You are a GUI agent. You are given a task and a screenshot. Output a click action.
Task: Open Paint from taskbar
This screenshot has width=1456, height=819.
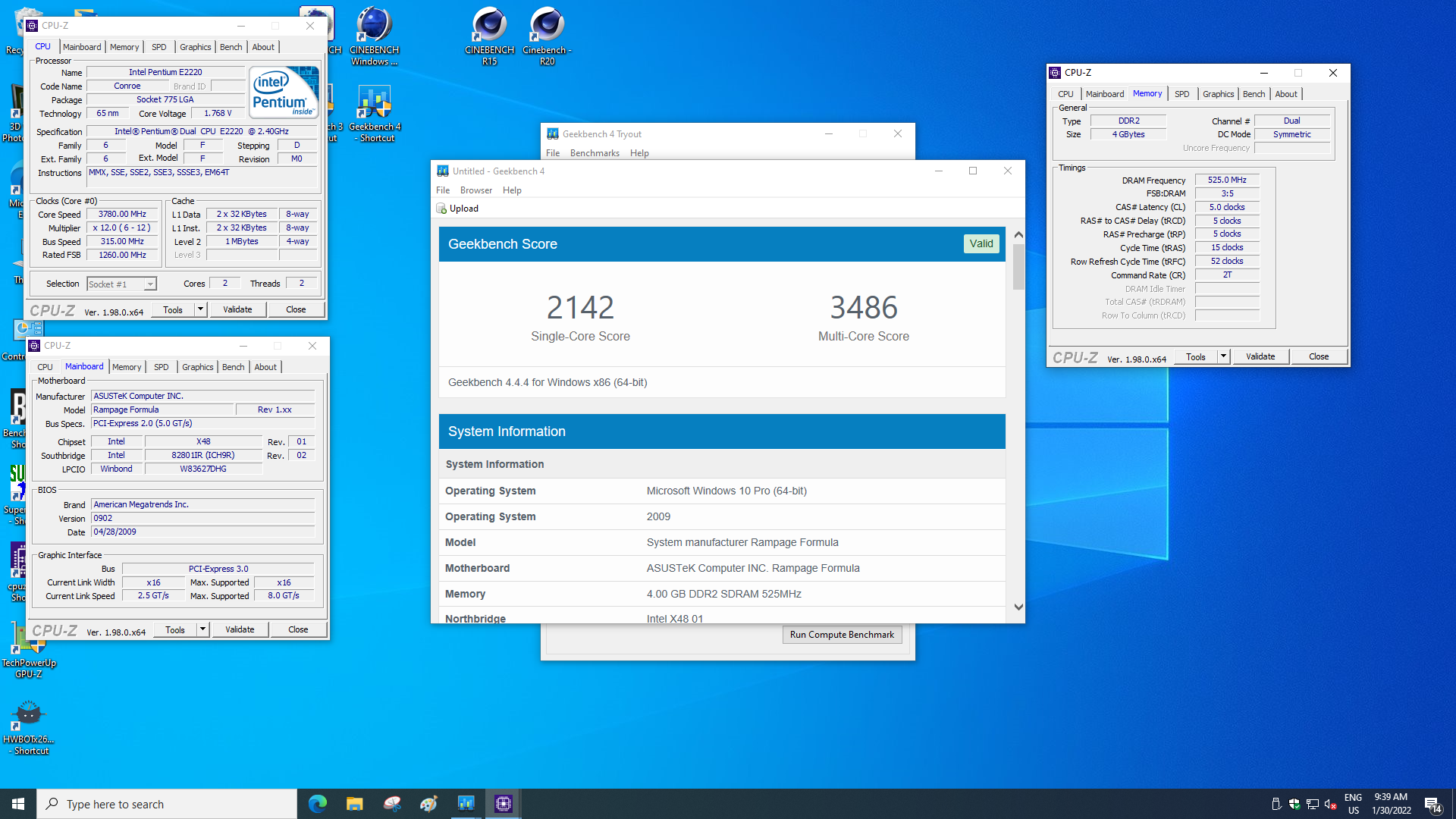click(x=429, y=804)
